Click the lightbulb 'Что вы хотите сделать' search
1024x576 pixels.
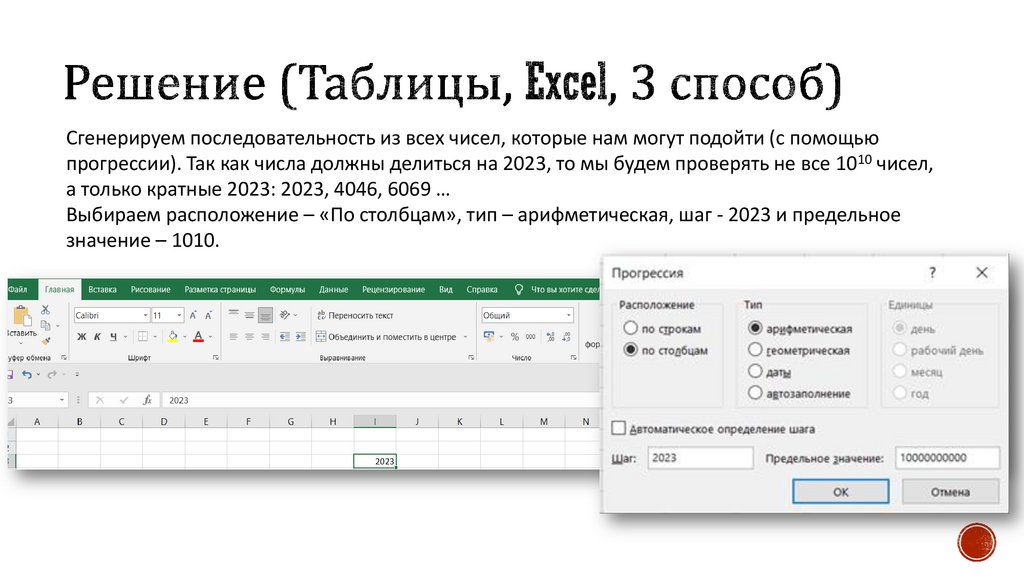point(519,289)
